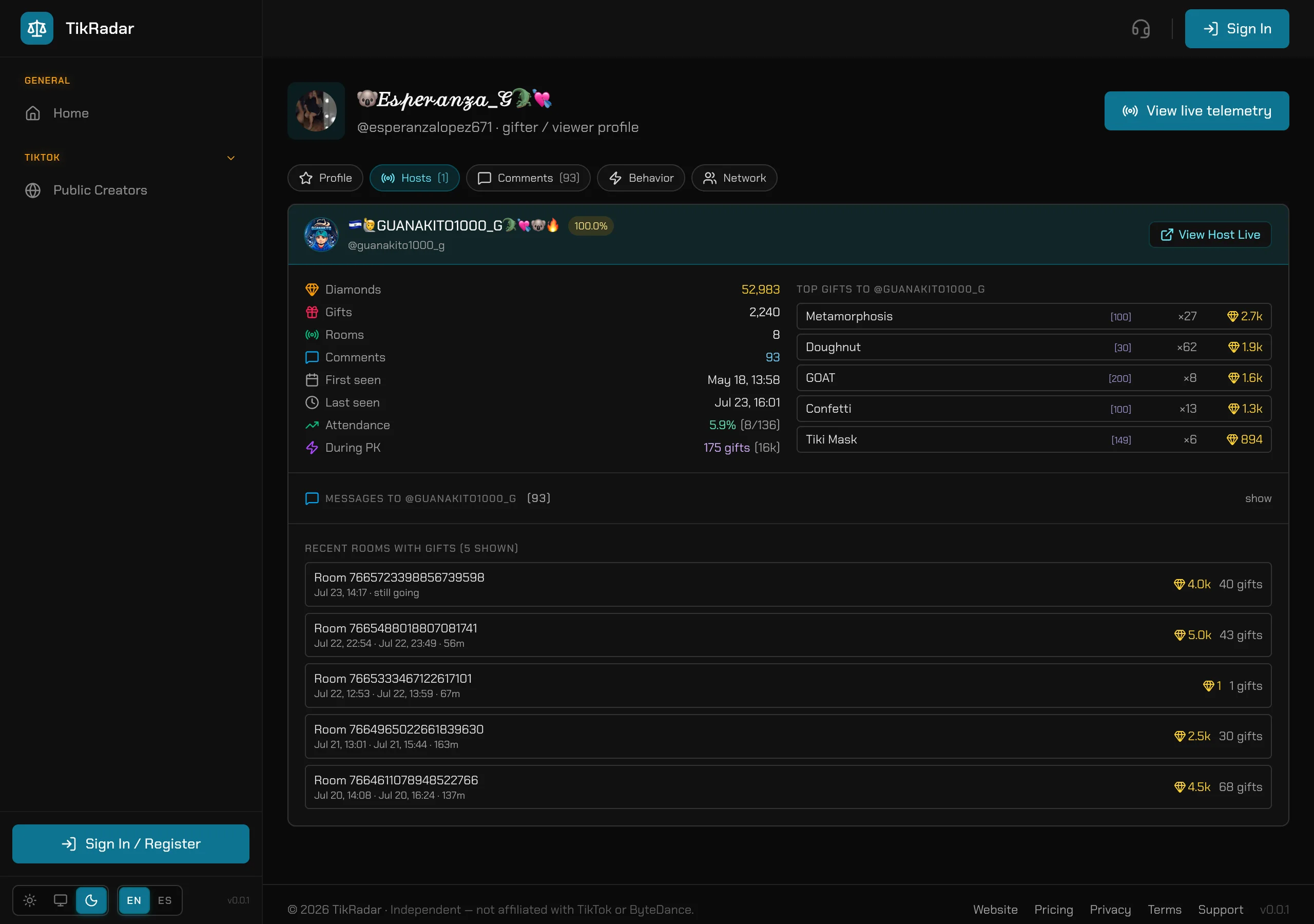
Task: Collapse the TIKTOK sidebar section chevron
Action: (x=231, y=158)
